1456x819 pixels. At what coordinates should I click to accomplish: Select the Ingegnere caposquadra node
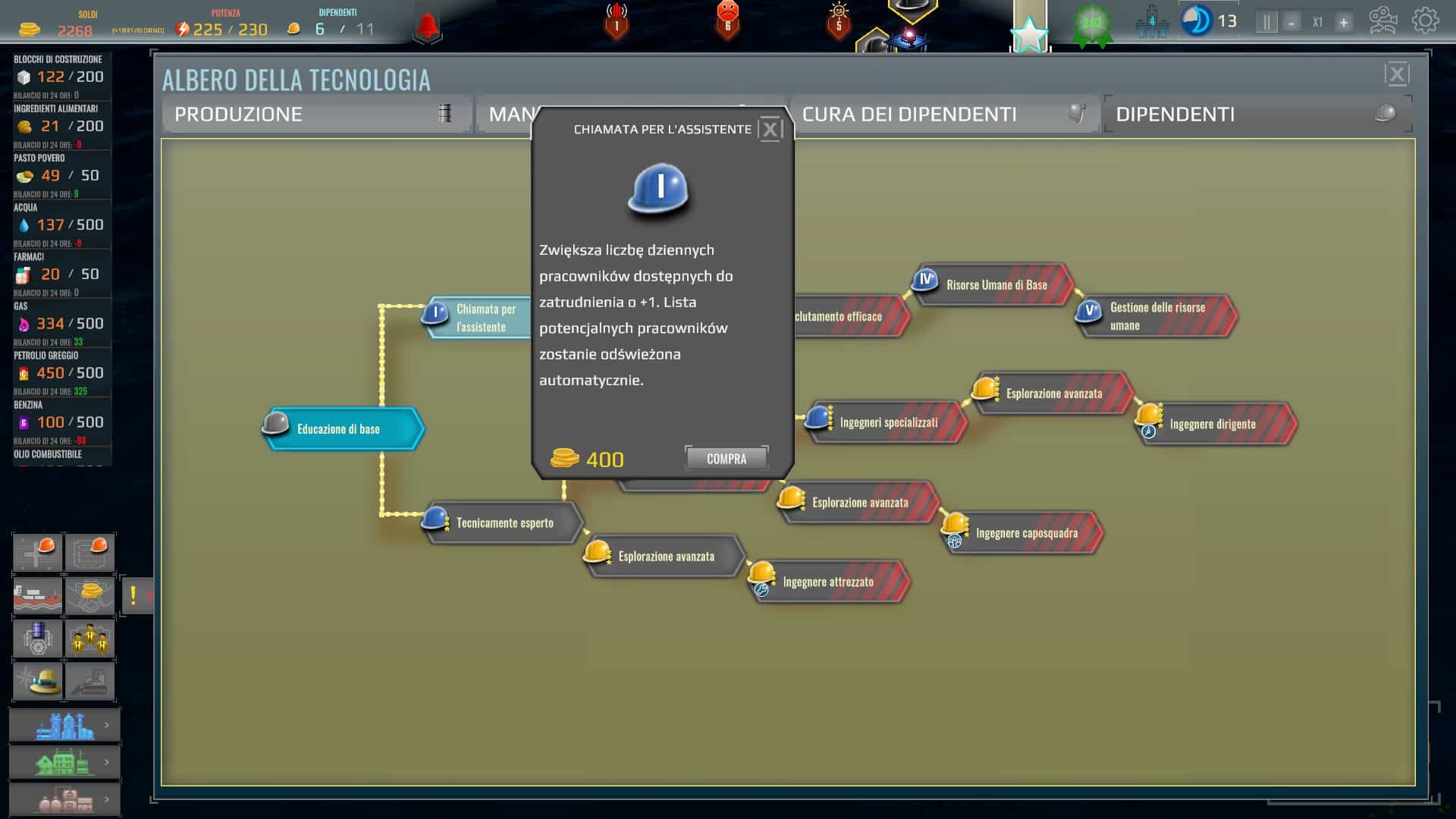coord(1022,533)
